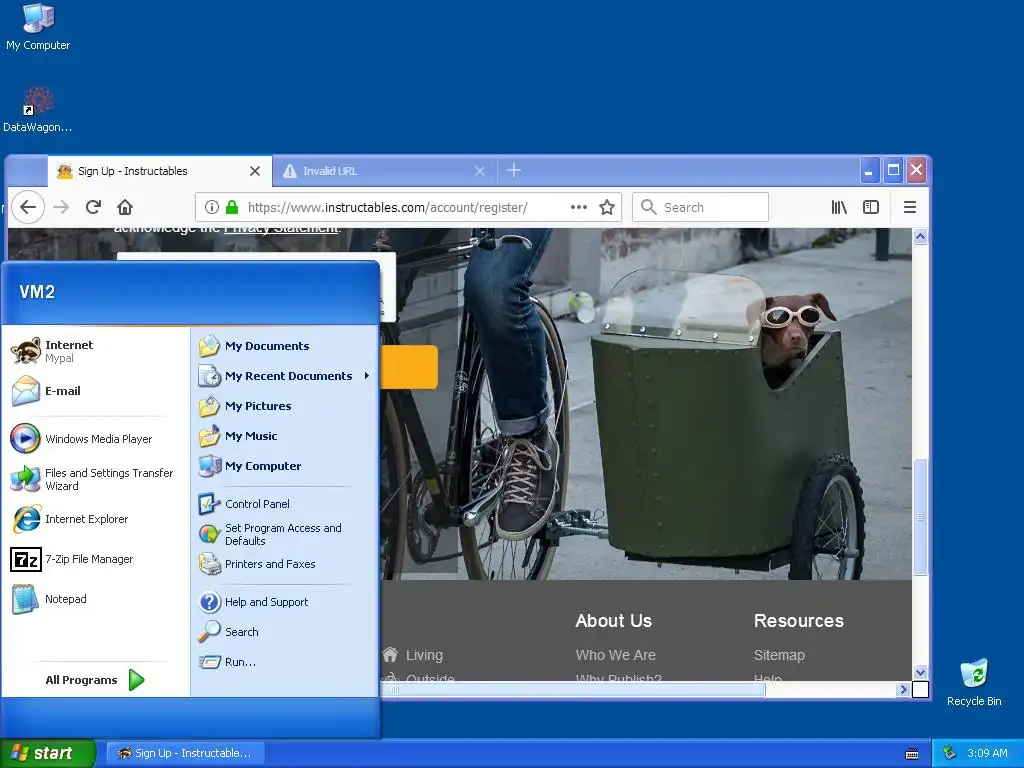This screenshot has height=768, width=1024.
Task: Toggle the browser sidebar
Action: [x=871, y=207]
